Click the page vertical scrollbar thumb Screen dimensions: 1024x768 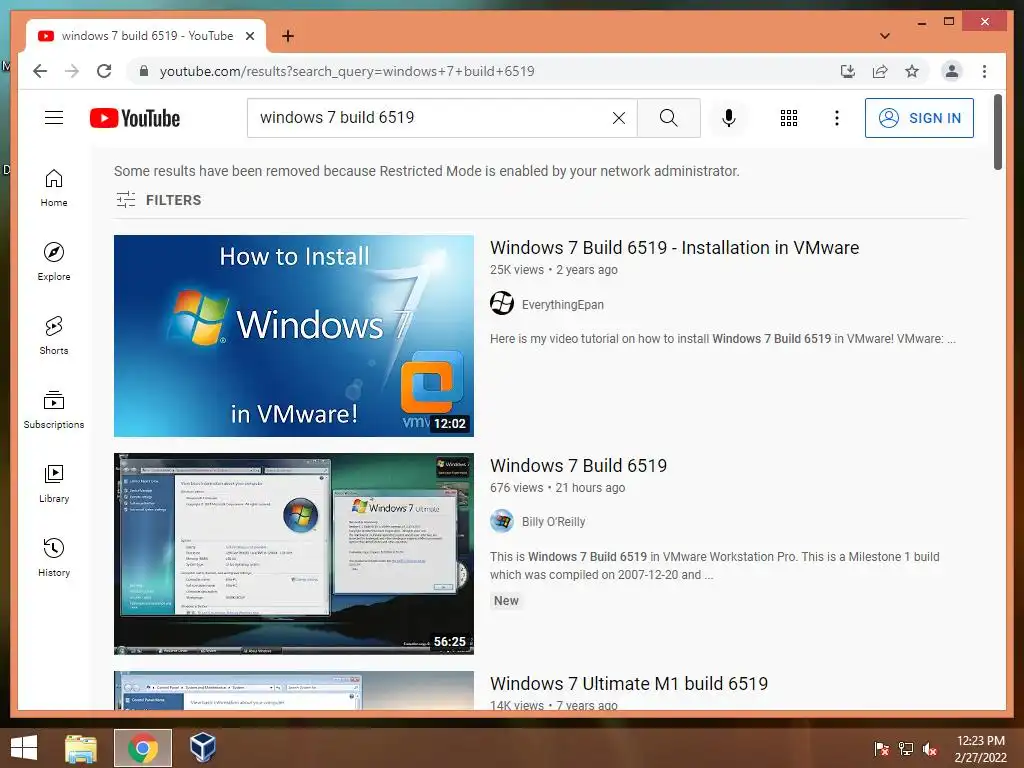(997, 133)
